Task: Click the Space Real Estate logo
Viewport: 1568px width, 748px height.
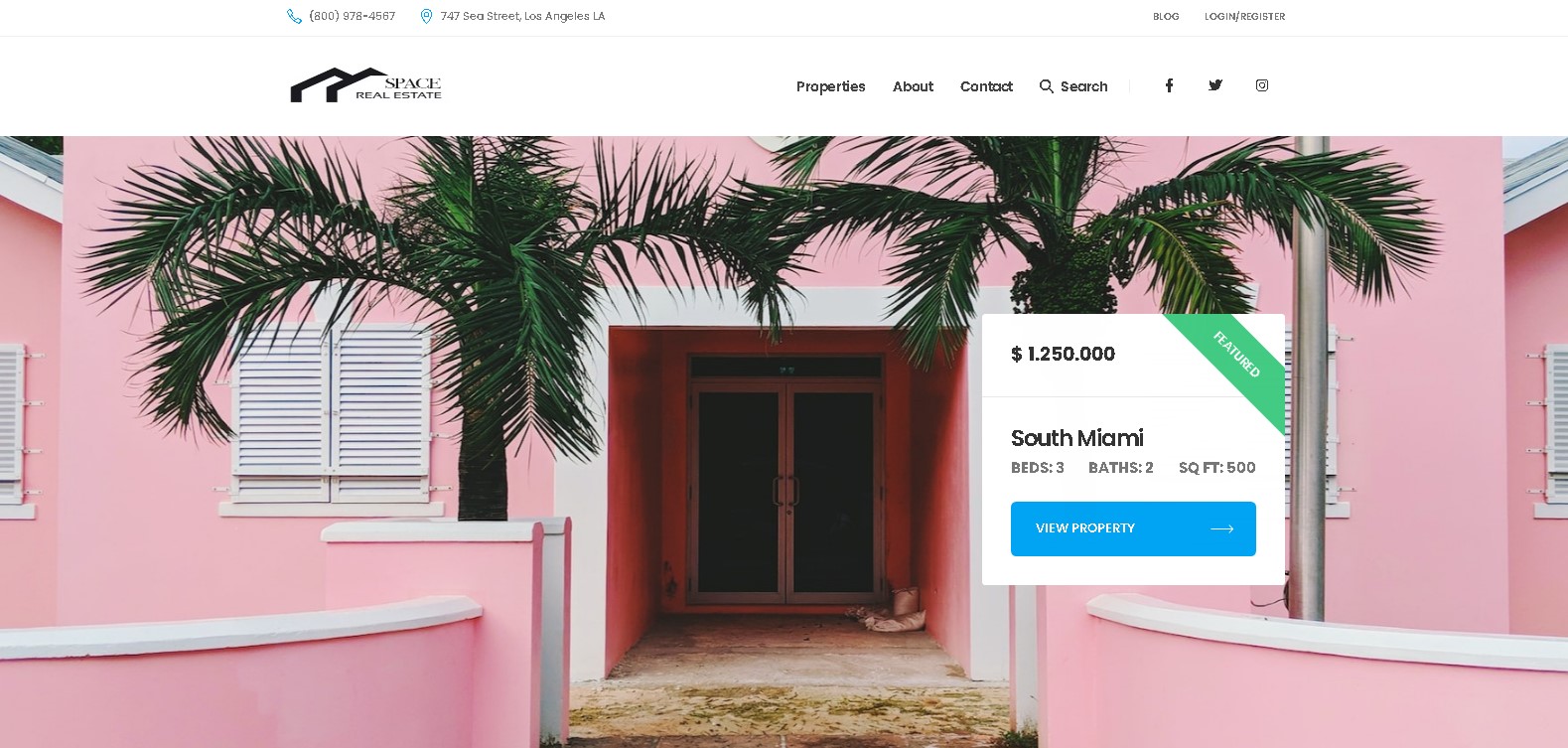Action: click(365, 85)
